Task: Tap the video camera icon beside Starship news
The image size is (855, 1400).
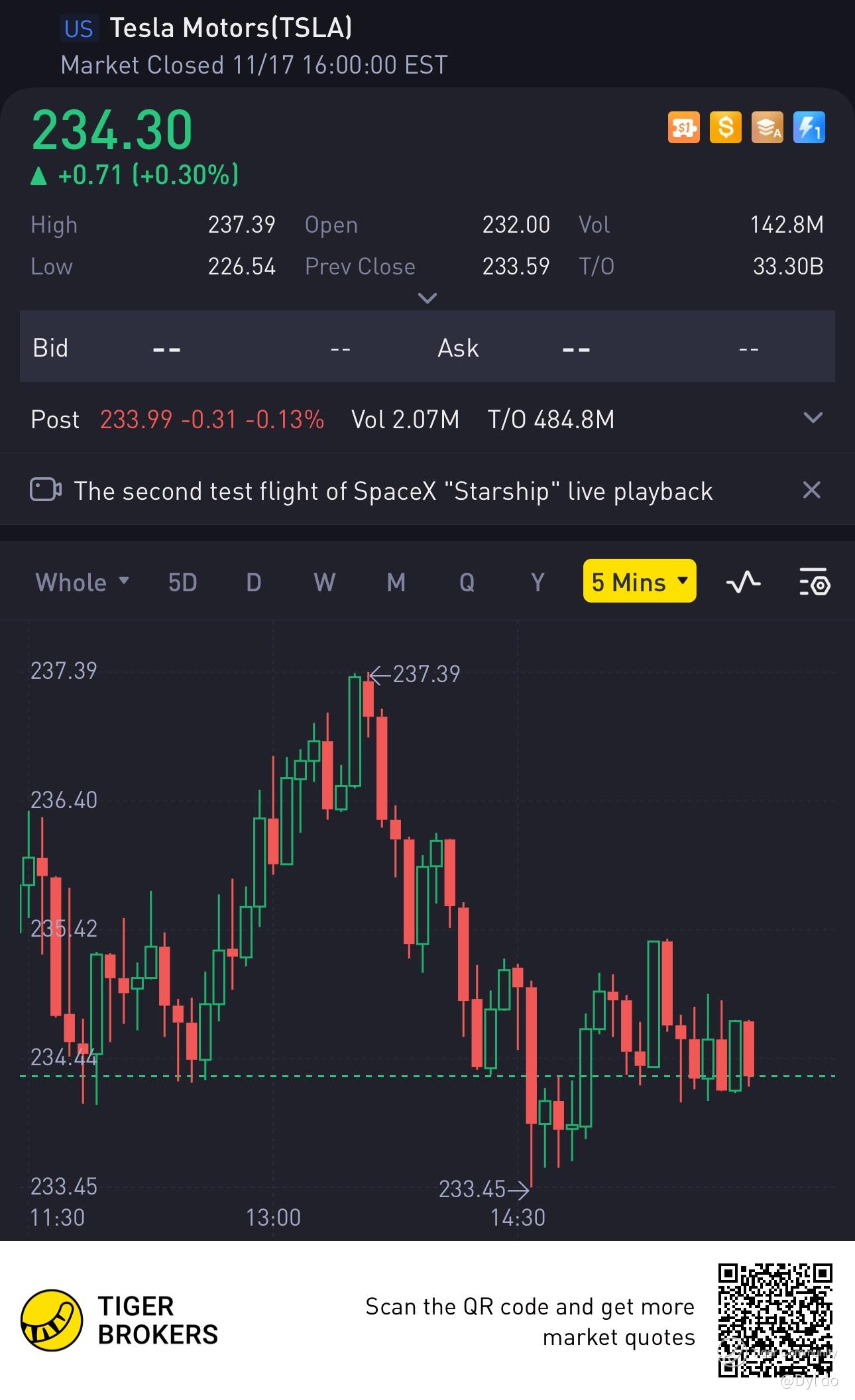Action: pos(46,491)
